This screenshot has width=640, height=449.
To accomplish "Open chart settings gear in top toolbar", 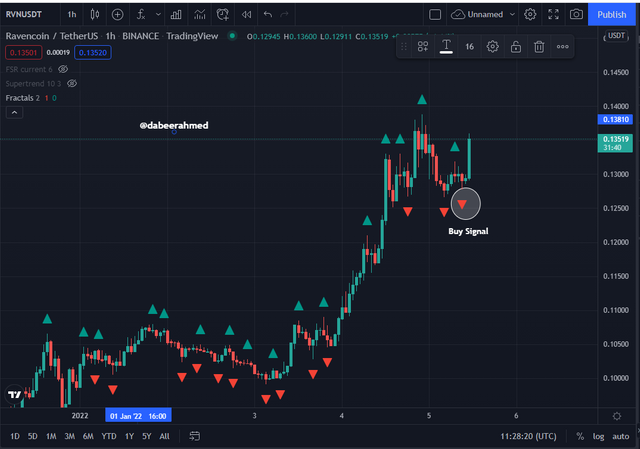I will coord(530,15).
